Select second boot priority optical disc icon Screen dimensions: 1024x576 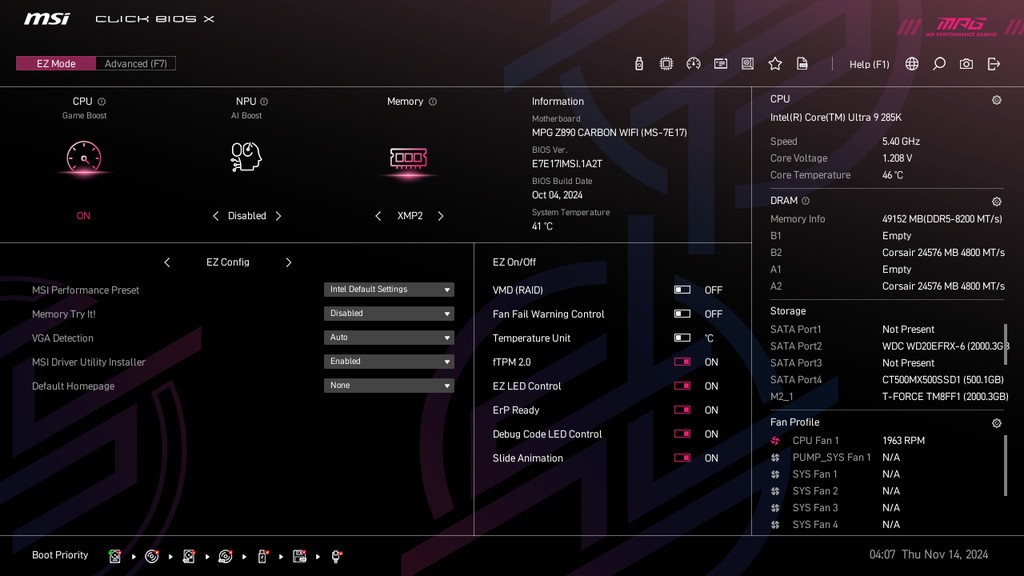coord(152,556)
